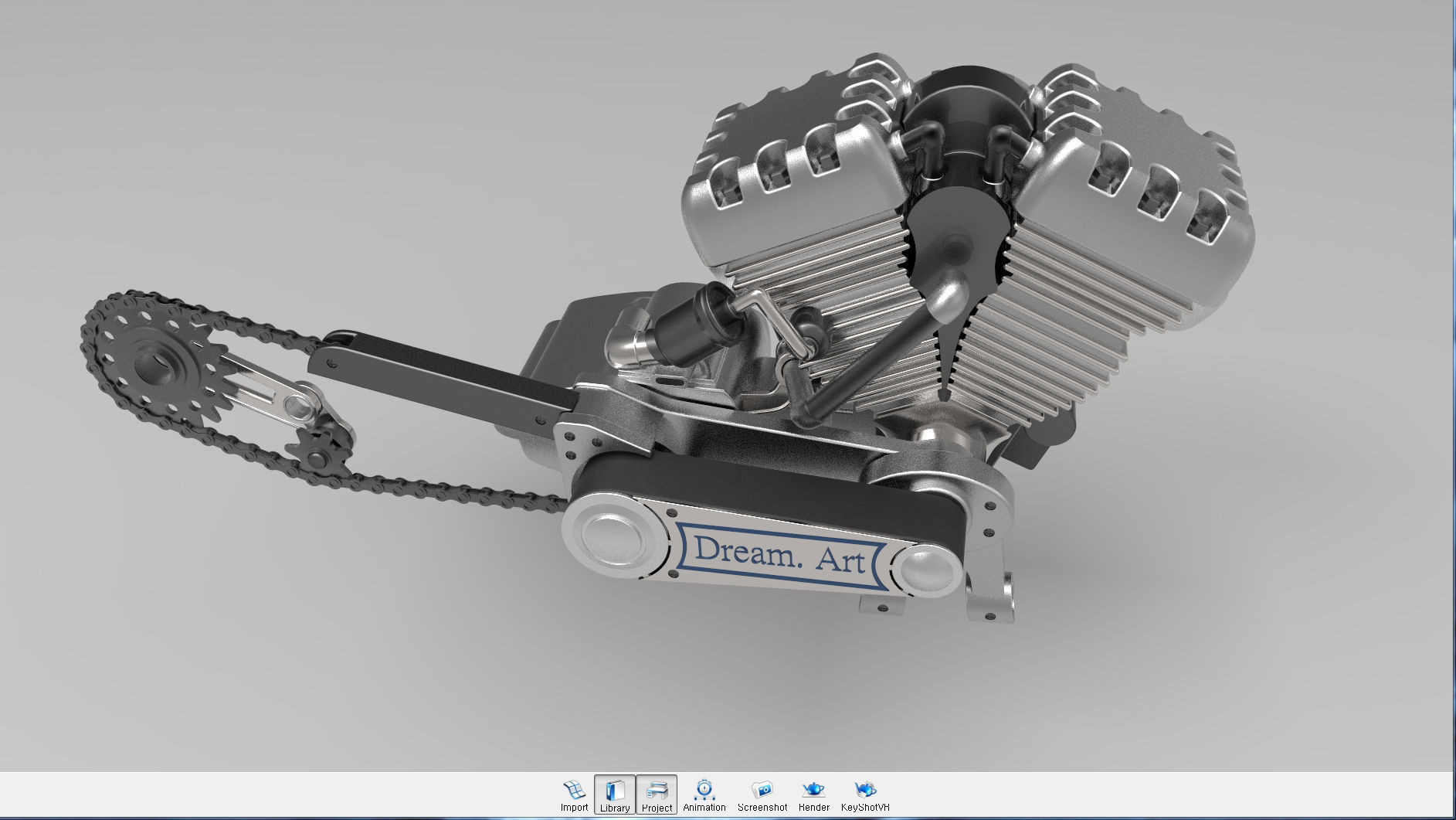Launch KeyShotVR
Screen dimensions: 1456x820
pos(865,795)
